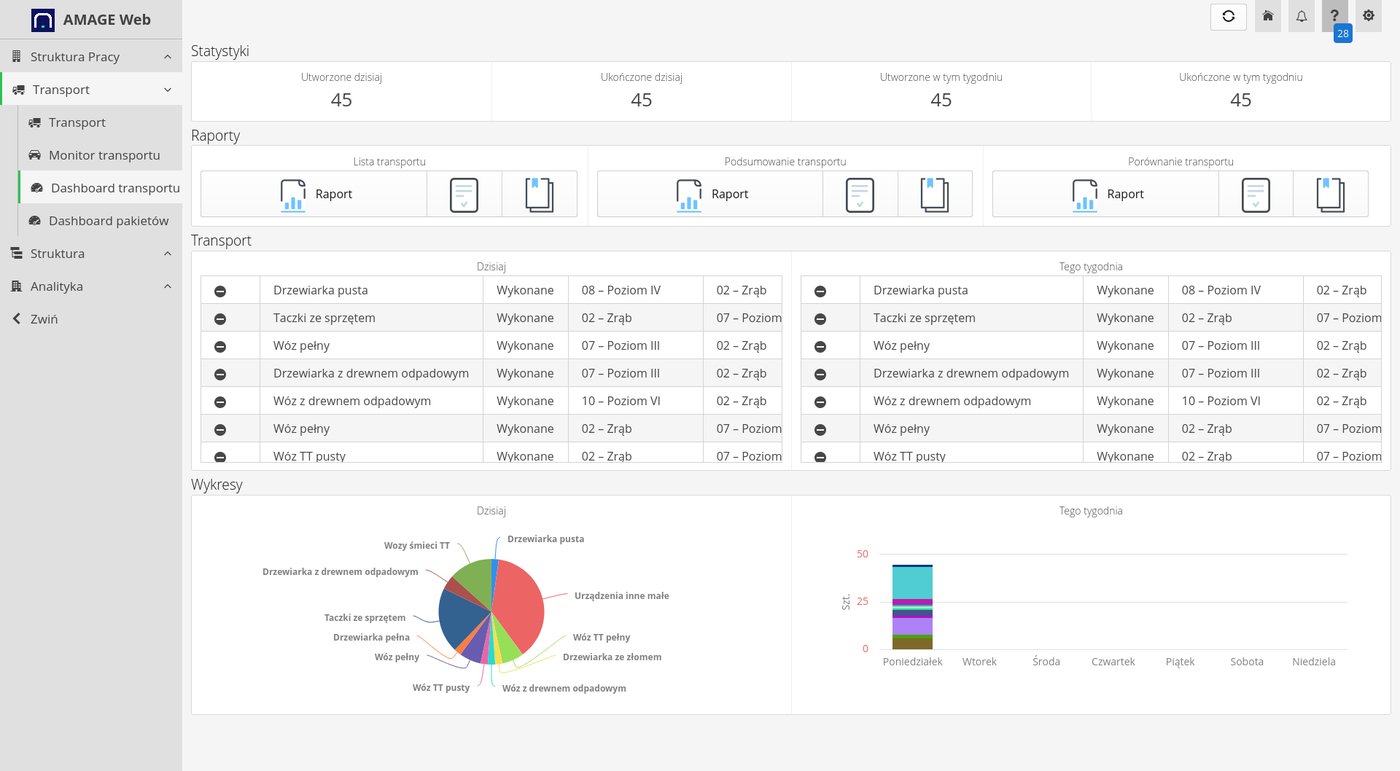Open bookmark pages icon under Lista transportu
1400x771 pixels.
point(539,194)
